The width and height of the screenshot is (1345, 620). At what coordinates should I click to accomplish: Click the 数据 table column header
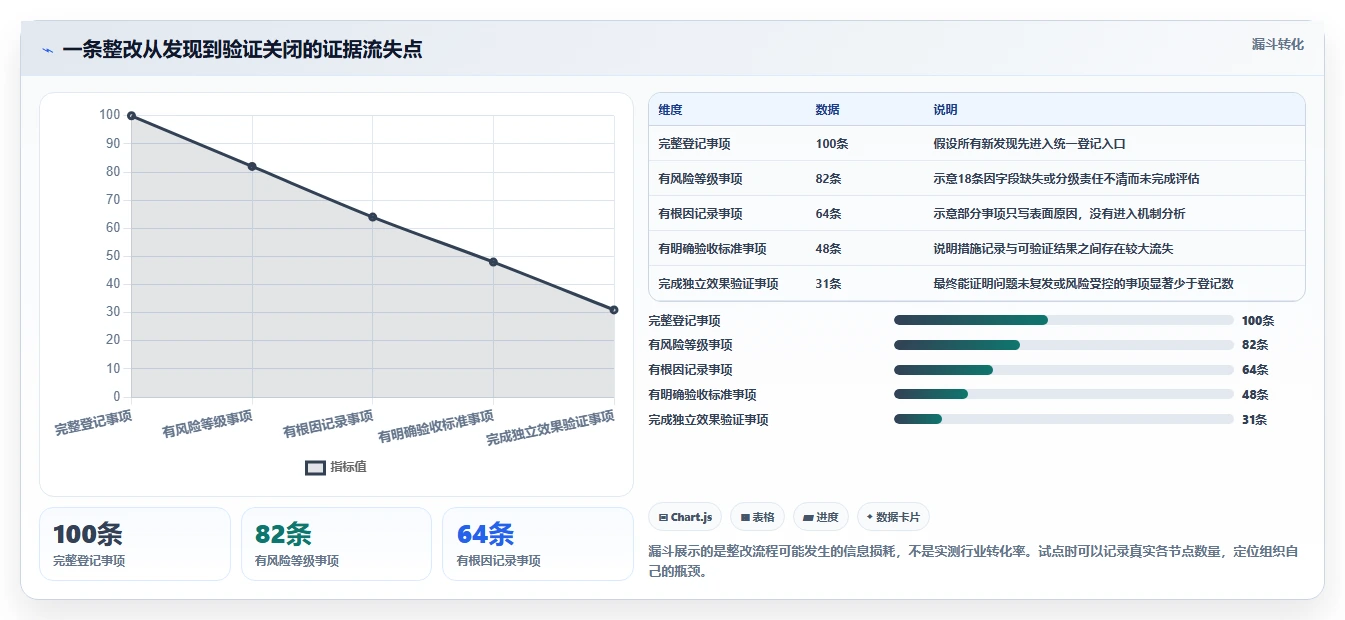(x=827, y=110)
